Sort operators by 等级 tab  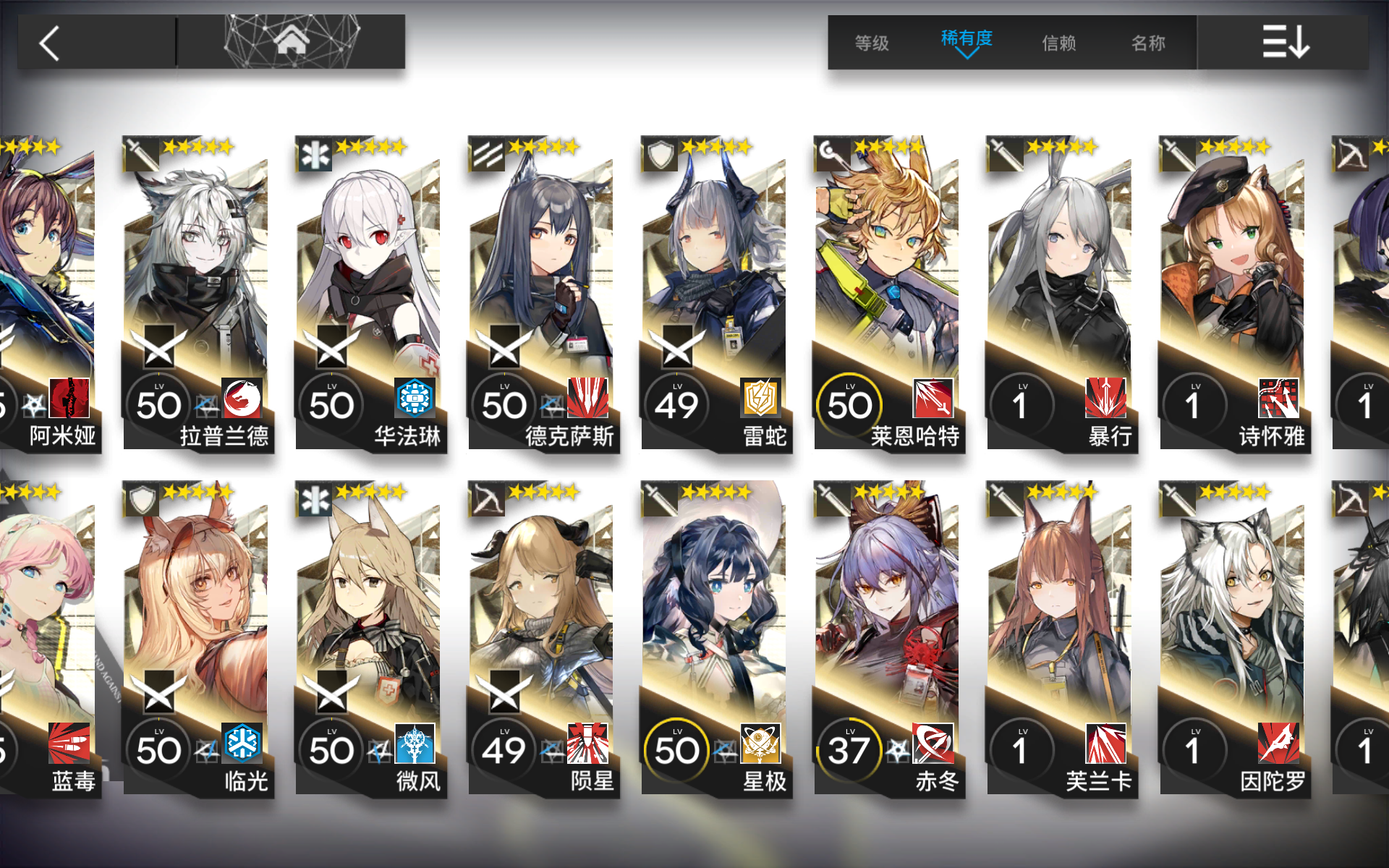tap(872, 43)
